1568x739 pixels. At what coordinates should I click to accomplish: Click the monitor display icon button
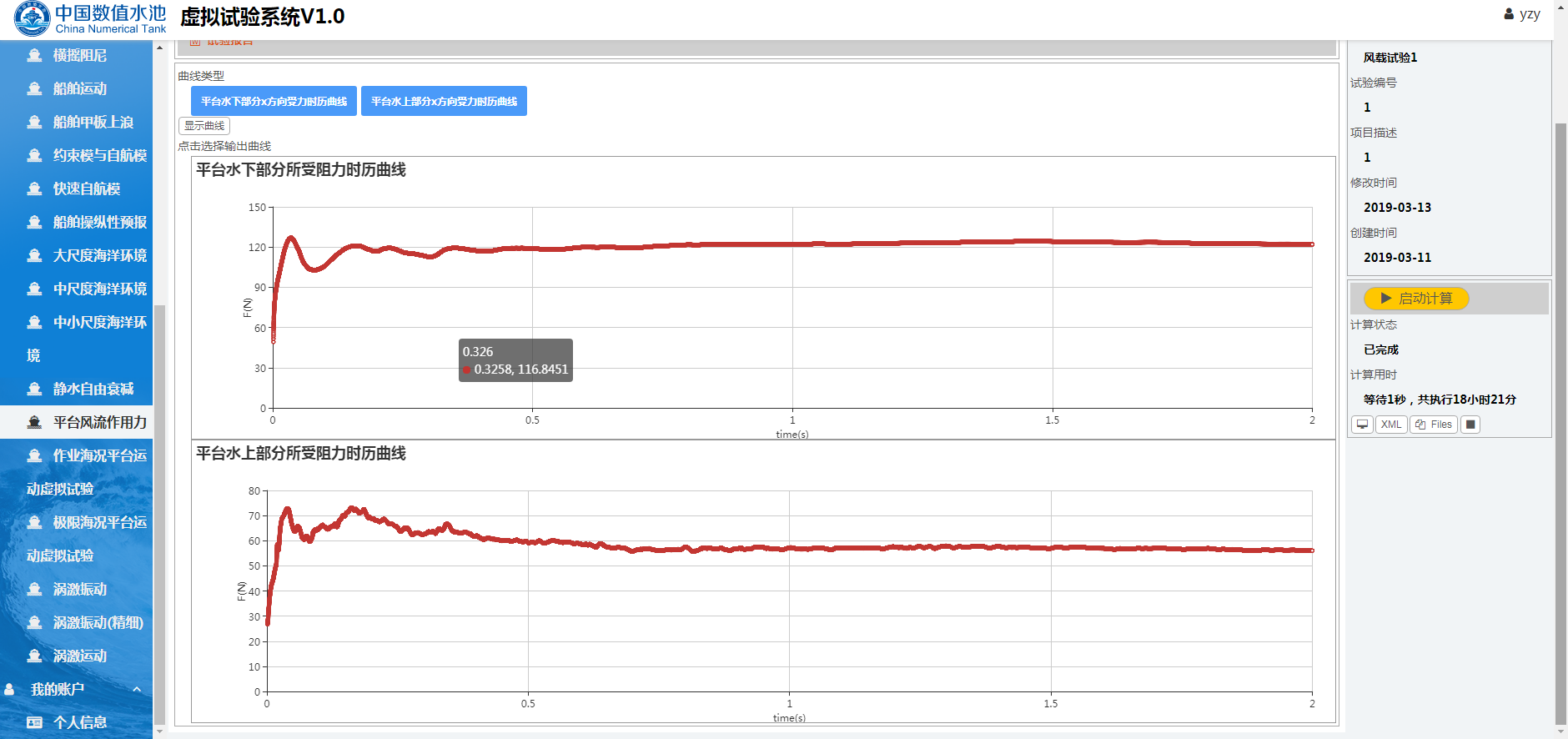1362,425
